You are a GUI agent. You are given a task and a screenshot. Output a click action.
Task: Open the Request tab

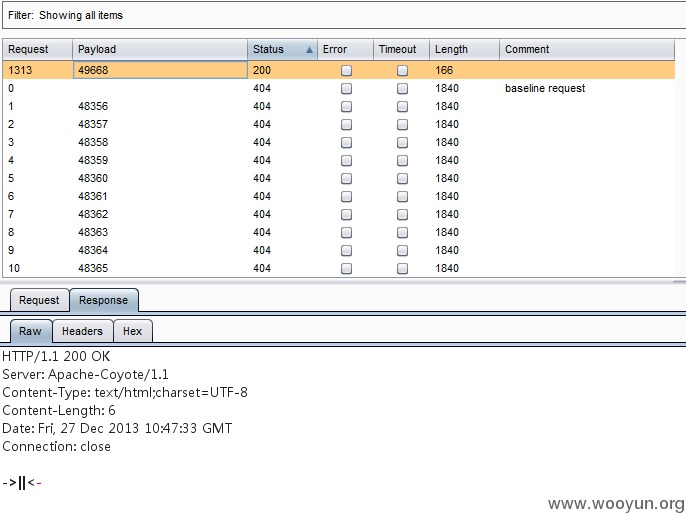tap(39, 300)
